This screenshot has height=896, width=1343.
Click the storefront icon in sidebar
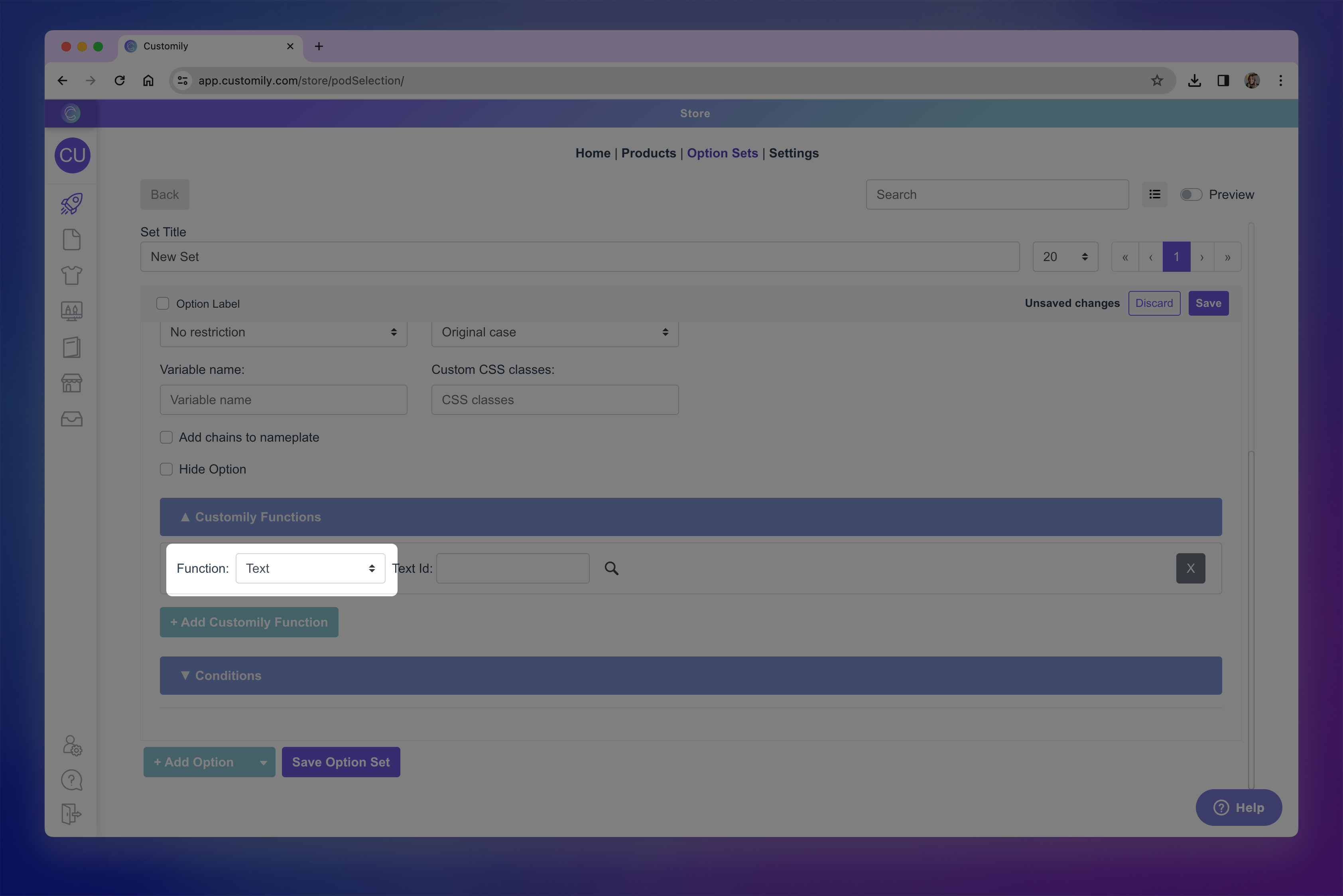point(71,383)
